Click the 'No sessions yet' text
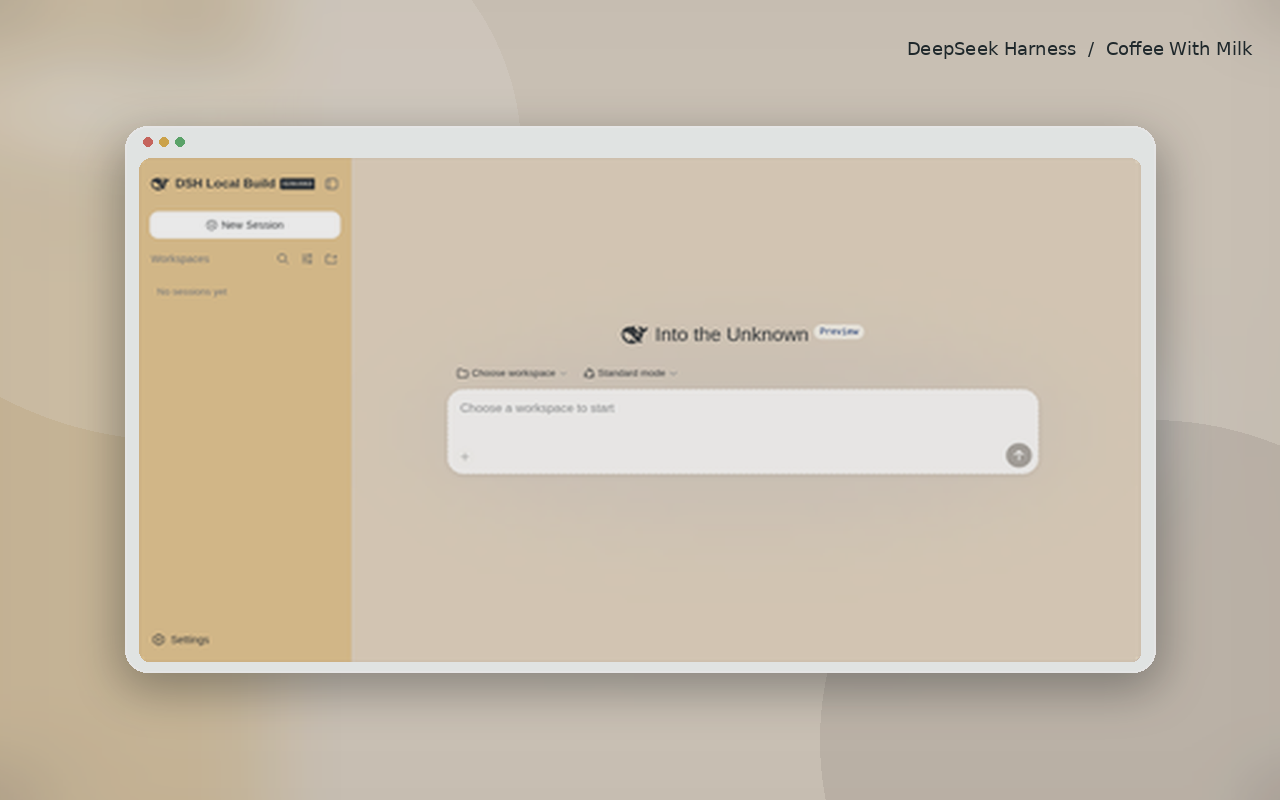 pos(192,292)
